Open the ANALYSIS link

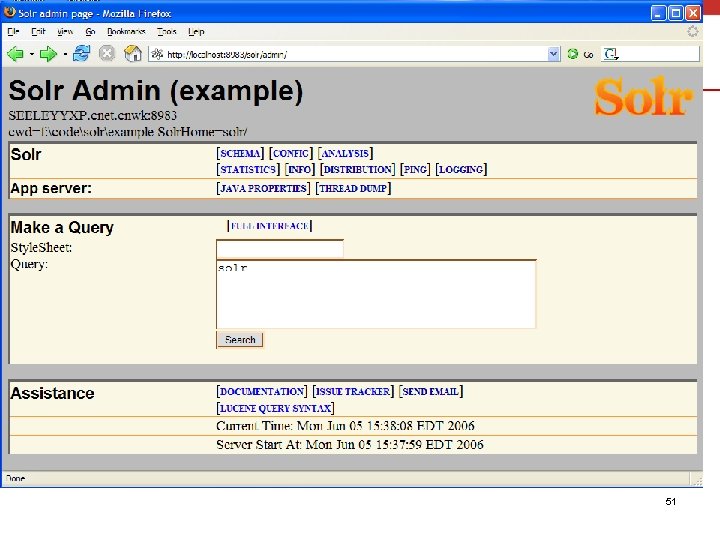(345, 153)
